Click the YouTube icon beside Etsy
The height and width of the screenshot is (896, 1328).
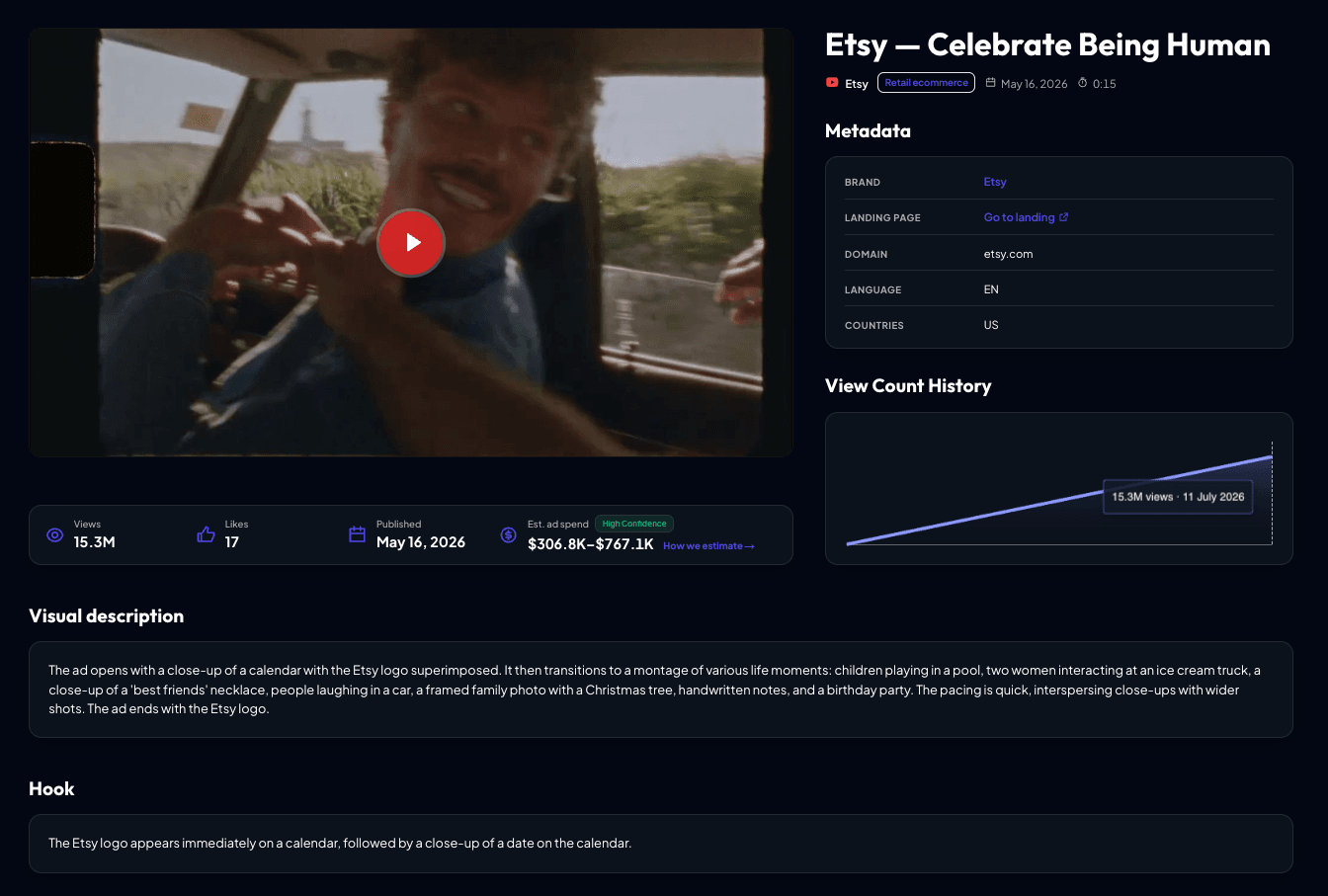(832, 83)
